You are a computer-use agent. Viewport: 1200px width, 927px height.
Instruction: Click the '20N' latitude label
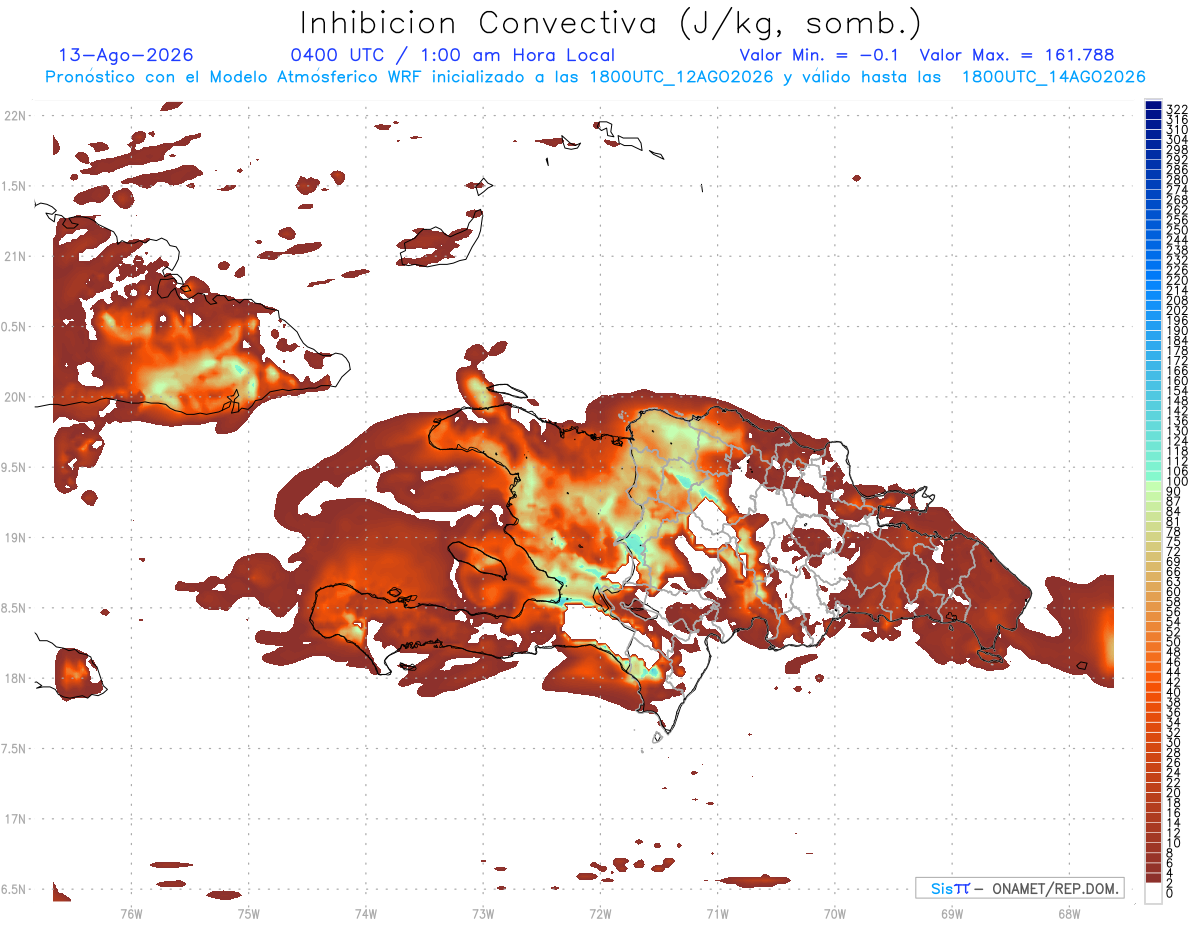[x=16, y=397]
